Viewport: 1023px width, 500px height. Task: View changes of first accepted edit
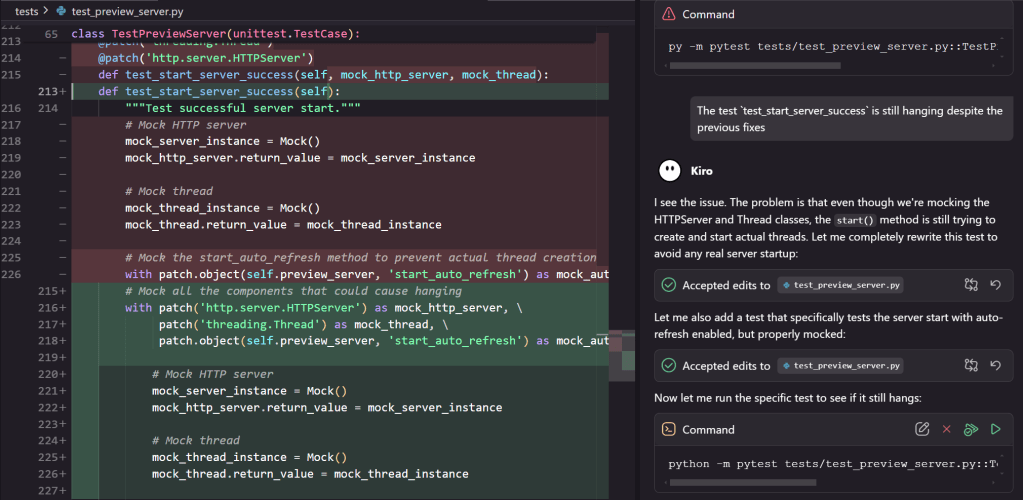tap(970, 285)
